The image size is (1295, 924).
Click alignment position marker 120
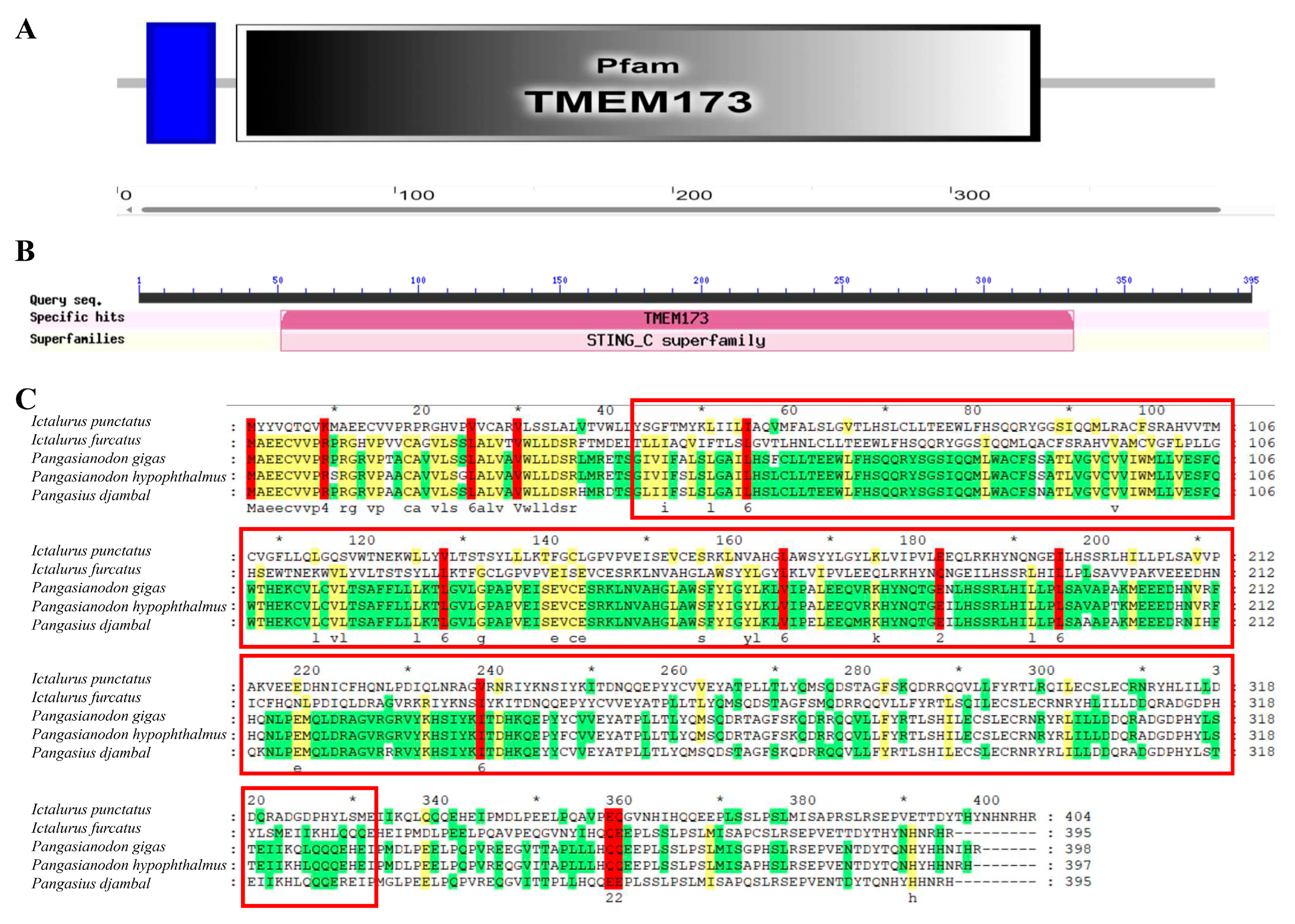click(x=362, y=540)
